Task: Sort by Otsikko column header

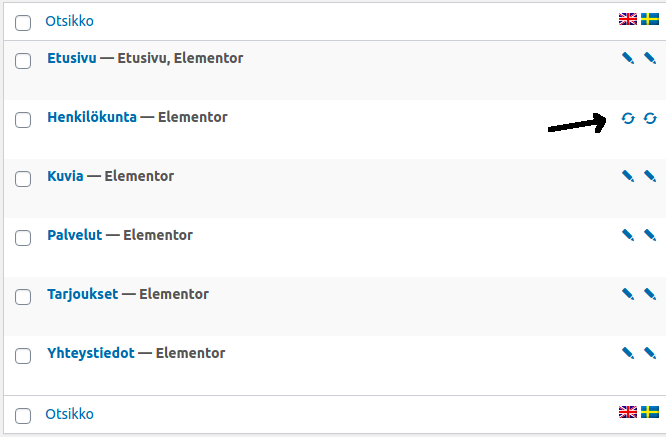Action: tap(70, 21)
